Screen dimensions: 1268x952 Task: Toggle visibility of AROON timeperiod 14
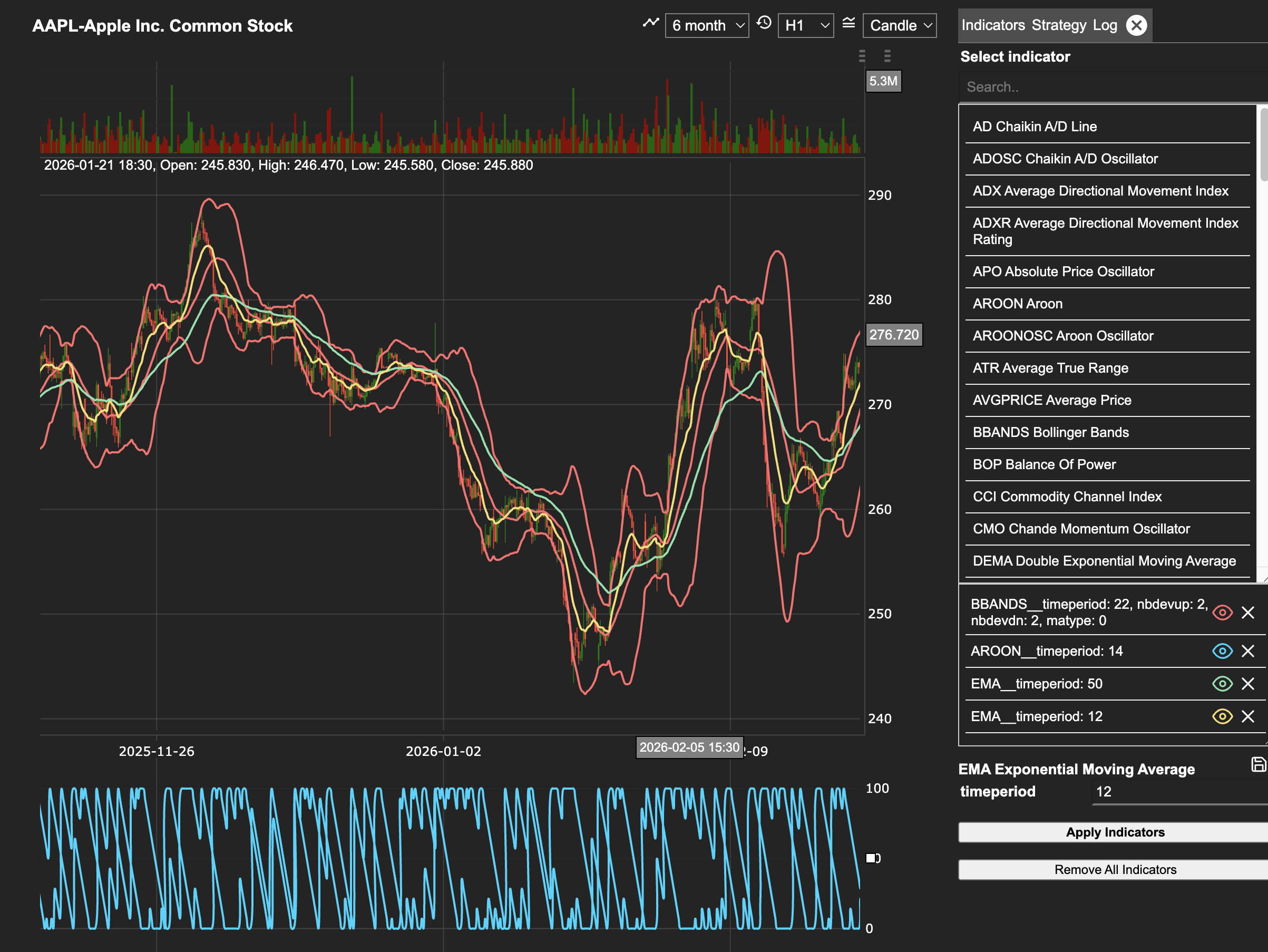pyautogui.click(x=1223, y=651)
